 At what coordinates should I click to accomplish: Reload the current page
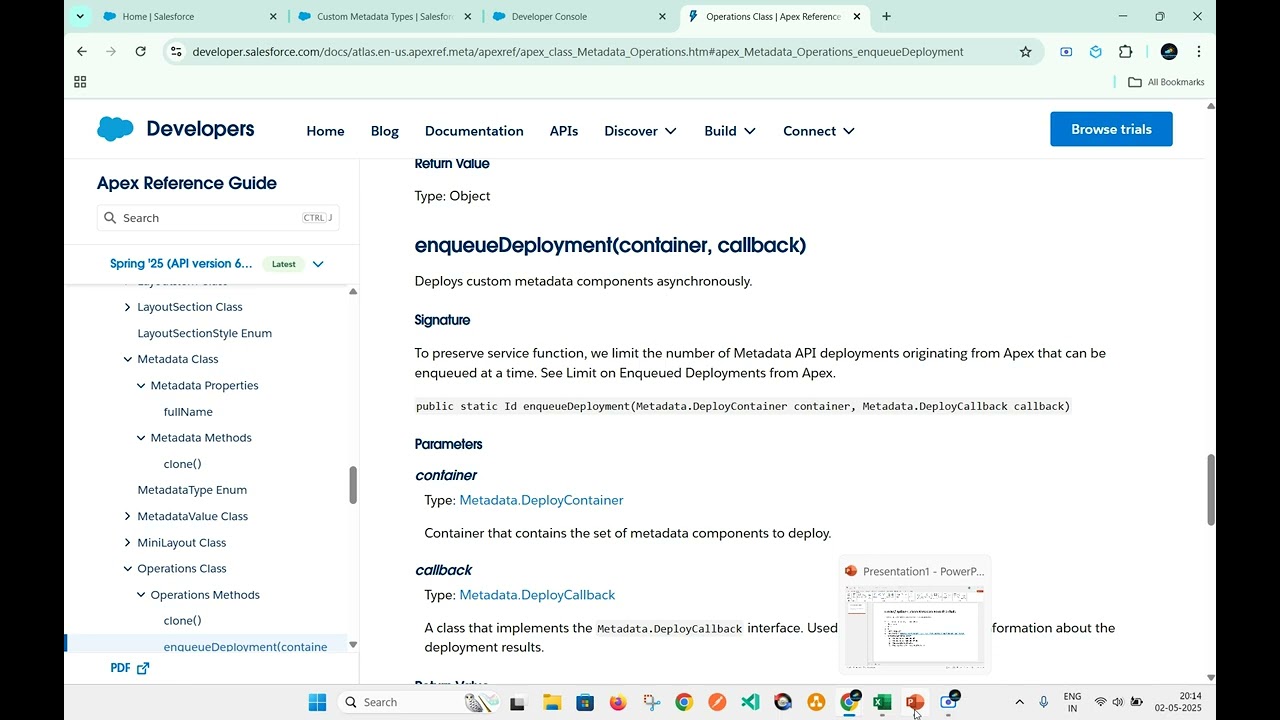[x=141, y=51]
